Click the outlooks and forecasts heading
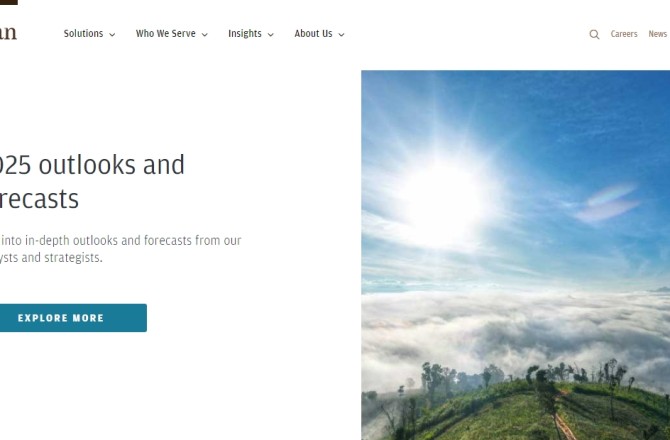 pos(92,182)
